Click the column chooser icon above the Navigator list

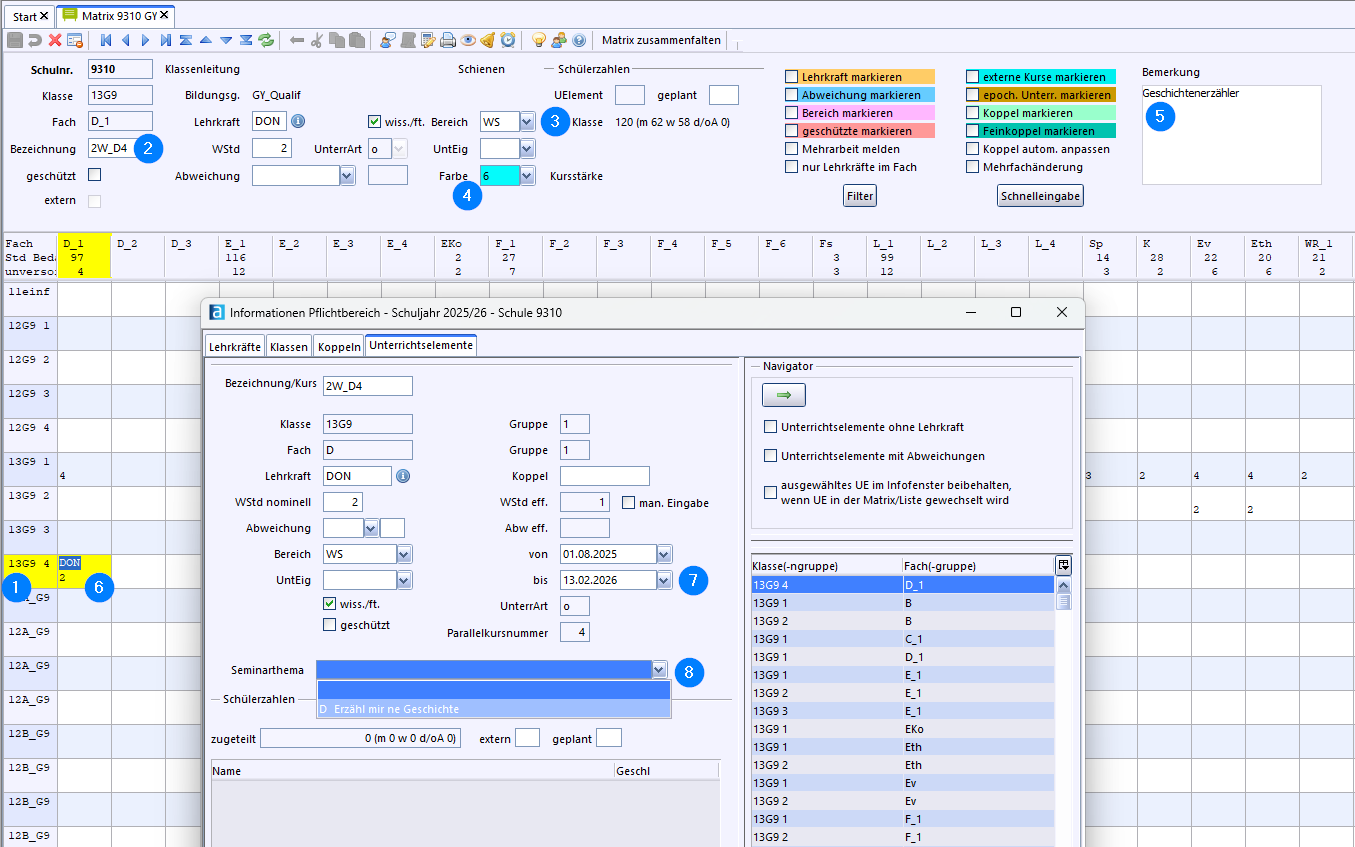point(1063,565)
